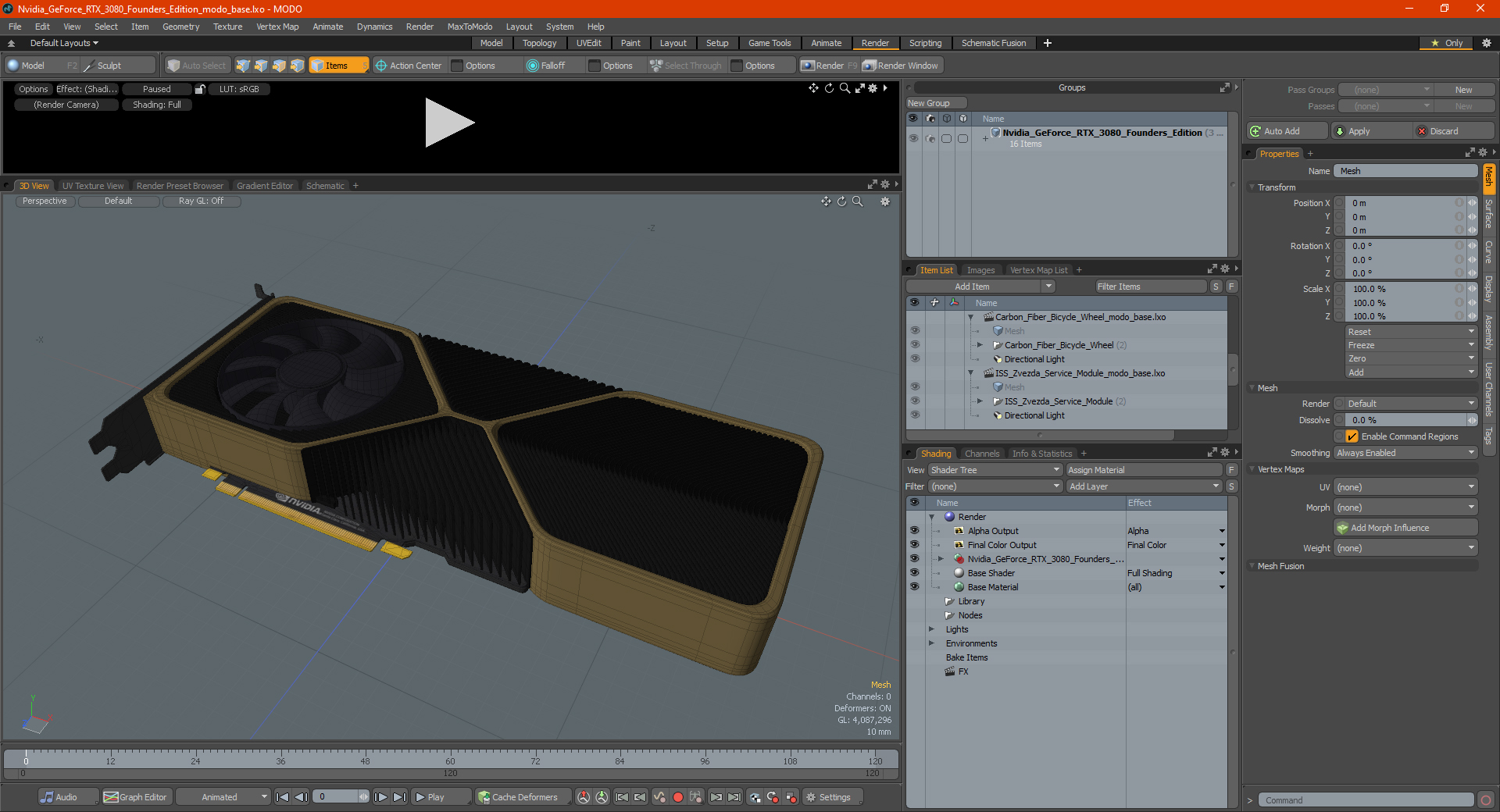This screenshot has width=1500, height=812.
Task: Move the 3D viewport with pan icon
Action: pyautogui.click(x=826, y=201)
